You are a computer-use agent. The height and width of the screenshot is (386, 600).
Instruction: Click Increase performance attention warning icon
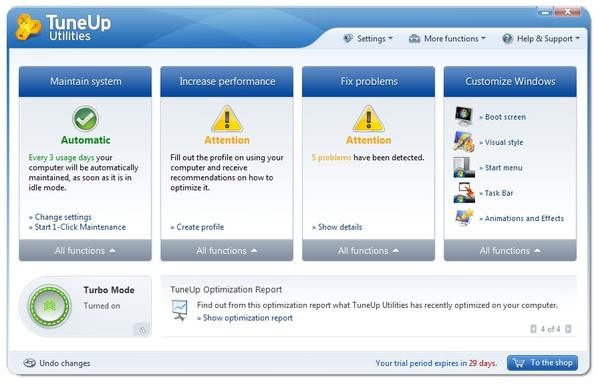click(x=227, y=119)
